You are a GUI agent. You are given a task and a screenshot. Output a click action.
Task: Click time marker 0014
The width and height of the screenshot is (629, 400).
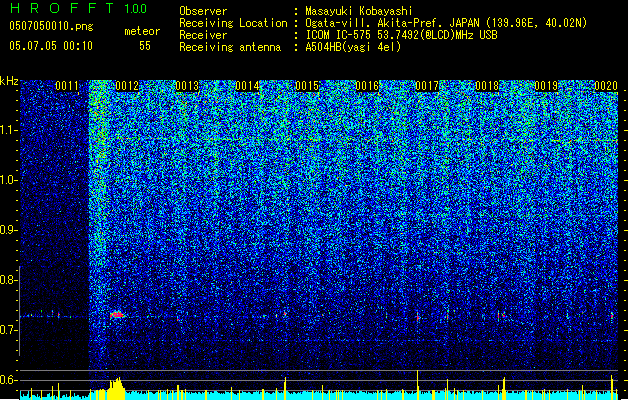pos(247,86)
